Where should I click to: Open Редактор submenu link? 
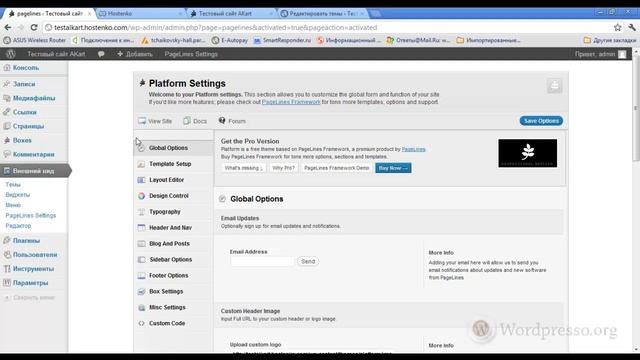(18, 225)
